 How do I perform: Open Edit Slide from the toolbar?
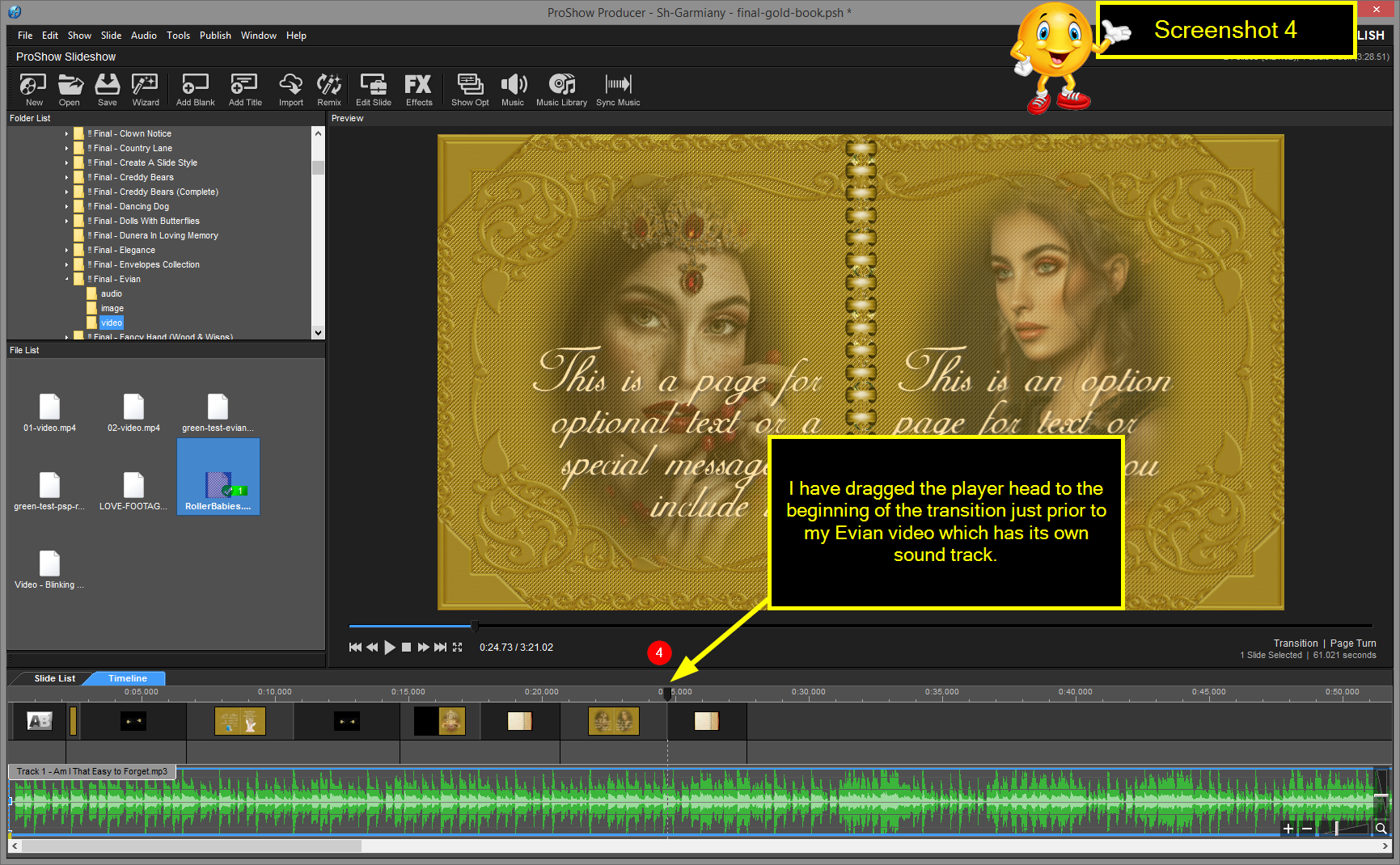click(373, 89)
